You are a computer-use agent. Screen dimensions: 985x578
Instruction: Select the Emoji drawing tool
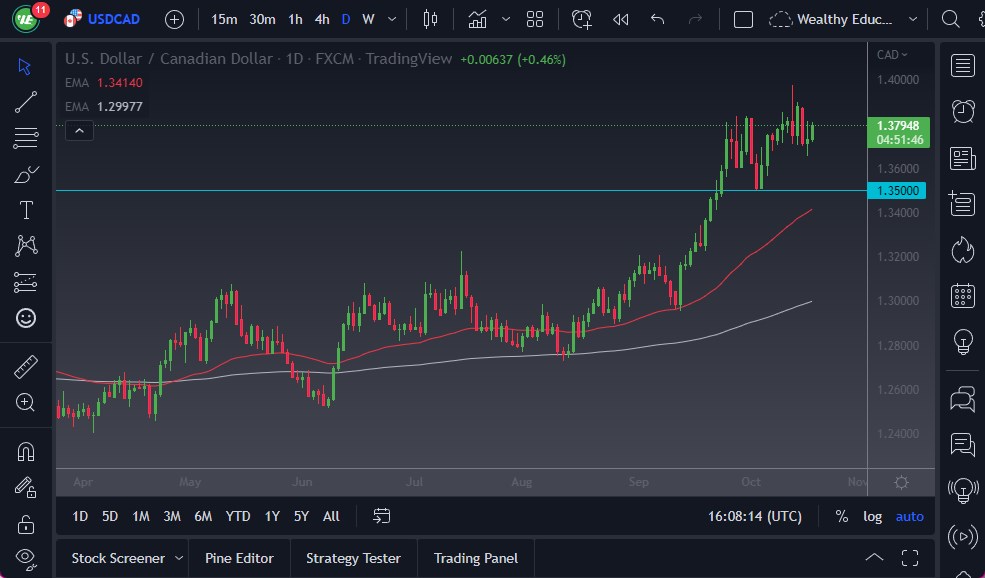pos(26,318)
